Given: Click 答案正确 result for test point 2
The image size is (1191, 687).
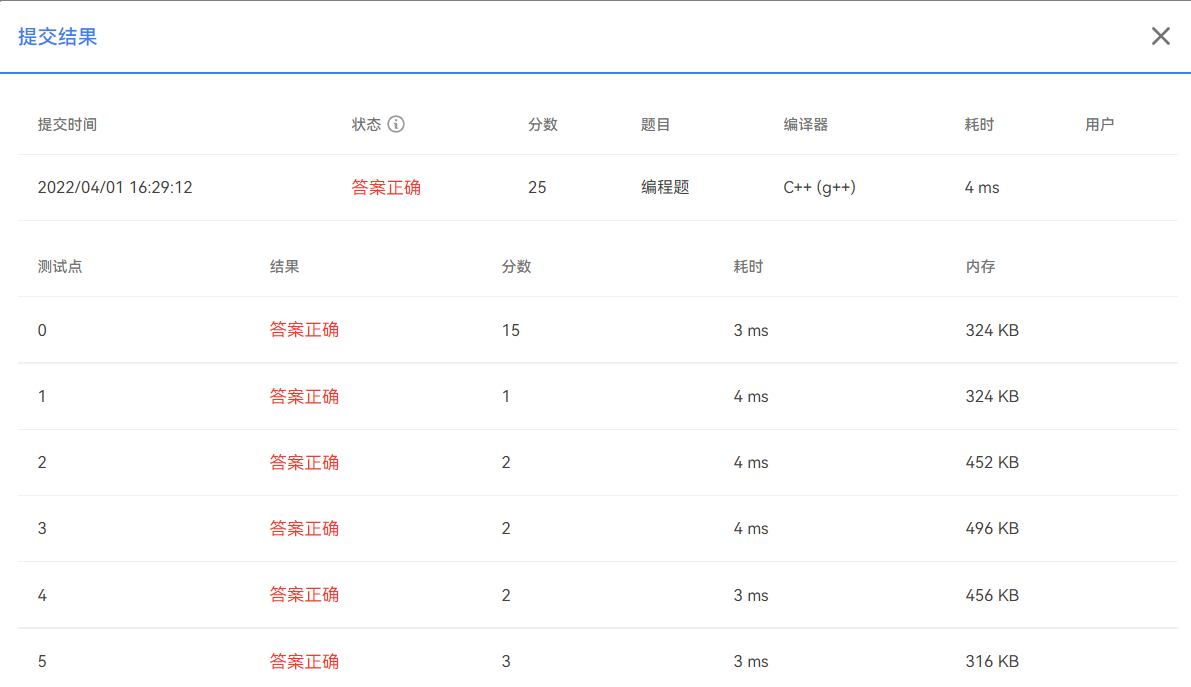Looking at the screenshot, I should pyautogui.click(x=304, y=462).
